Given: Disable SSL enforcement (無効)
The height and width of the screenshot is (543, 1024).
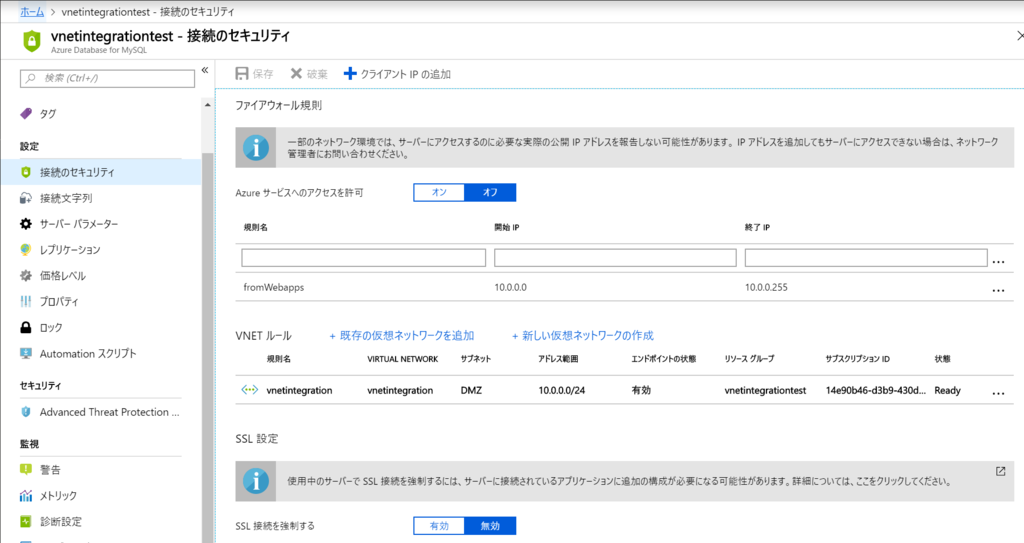Looking at the screenshot, I should click(x=490, y=525).
